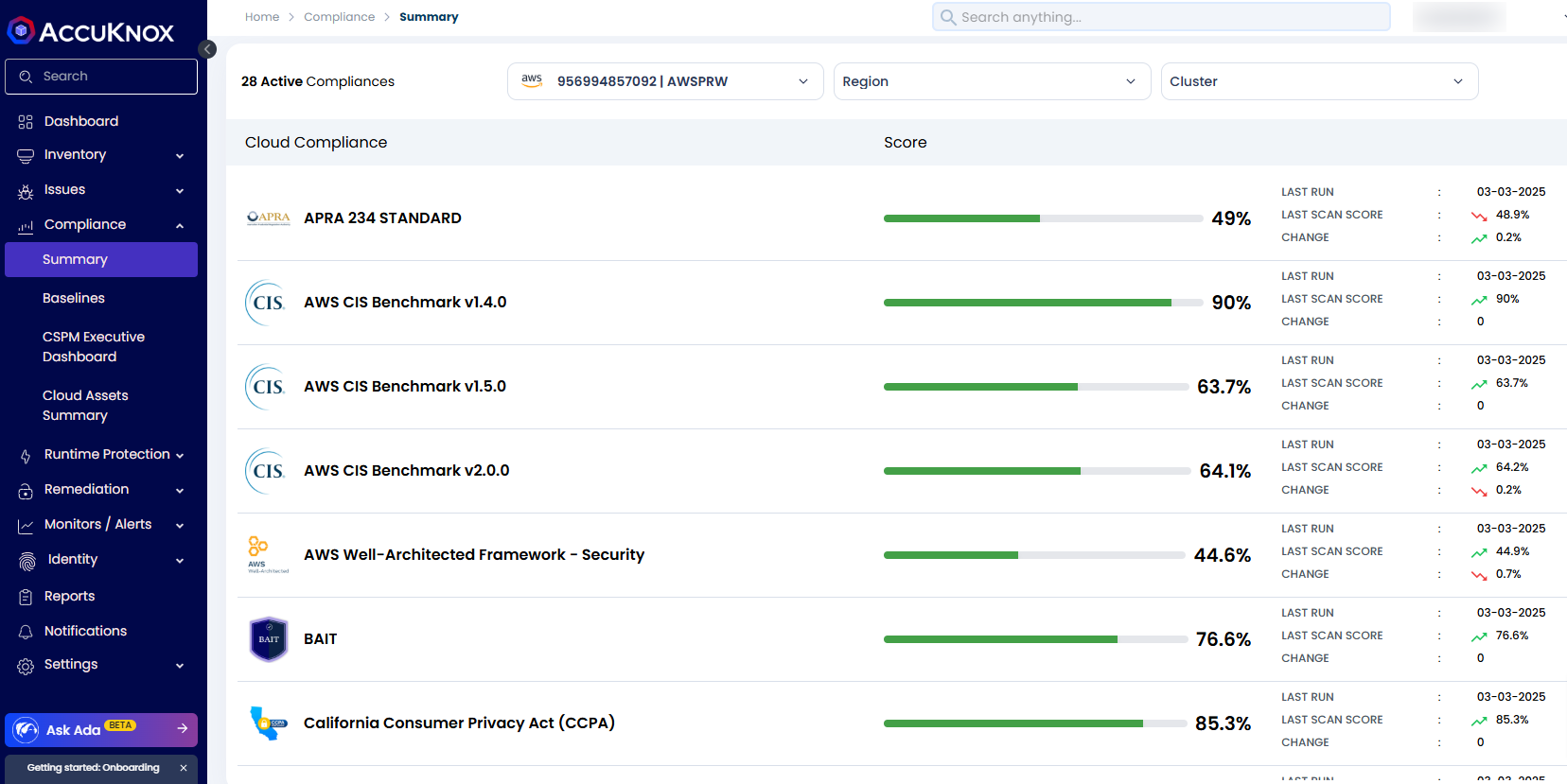This screenshot has height=784, width=1567.
Task: Click the 64.1% score of CIS v2.0.0
Action: coord(1224,471)
